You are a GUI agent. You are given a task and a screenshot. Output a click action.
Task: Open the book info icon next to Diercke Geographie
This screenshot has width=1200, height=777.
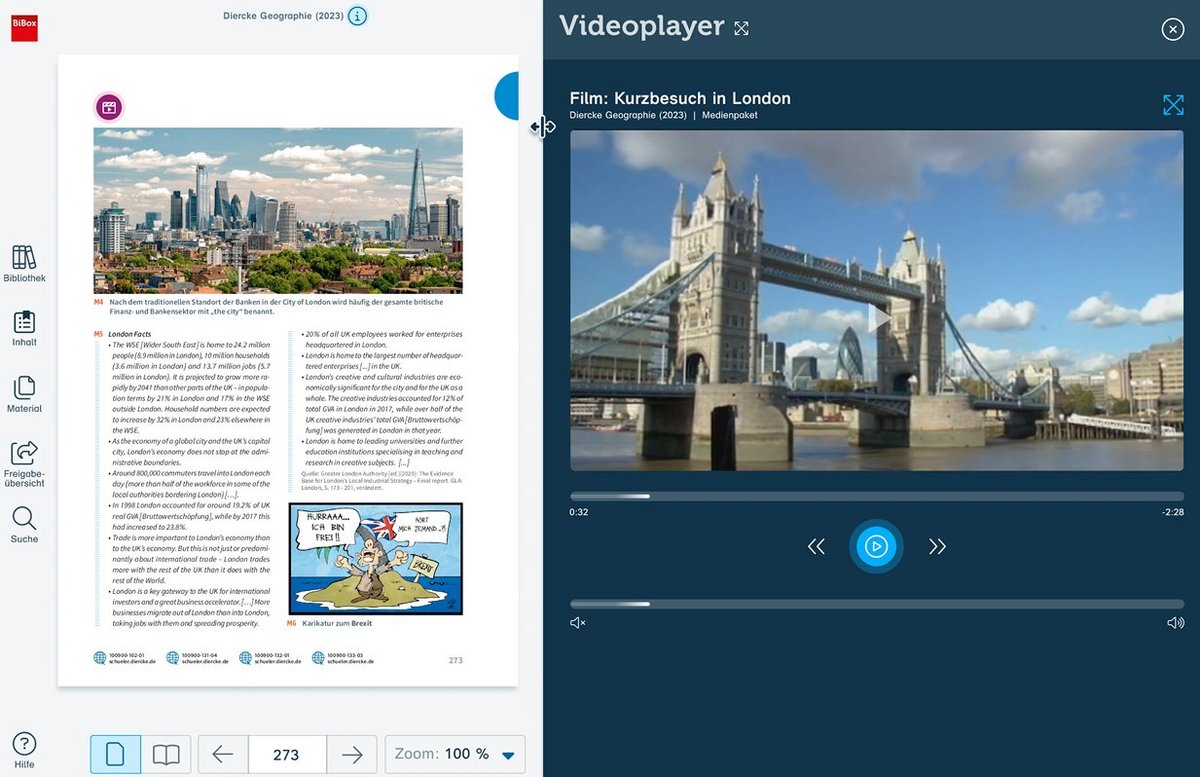(357, 16)
